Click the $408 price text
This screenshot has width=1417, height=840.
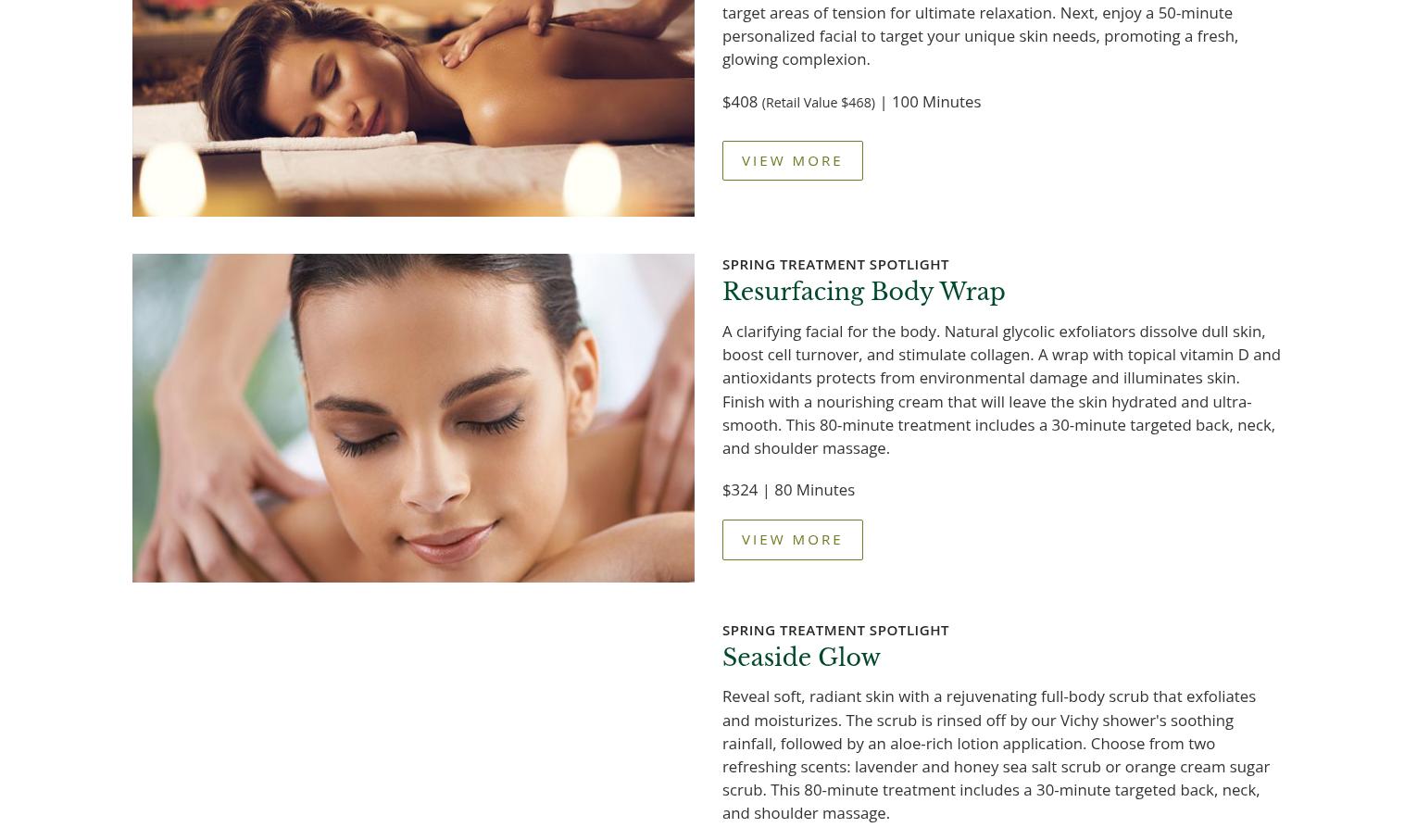[740, 102]
